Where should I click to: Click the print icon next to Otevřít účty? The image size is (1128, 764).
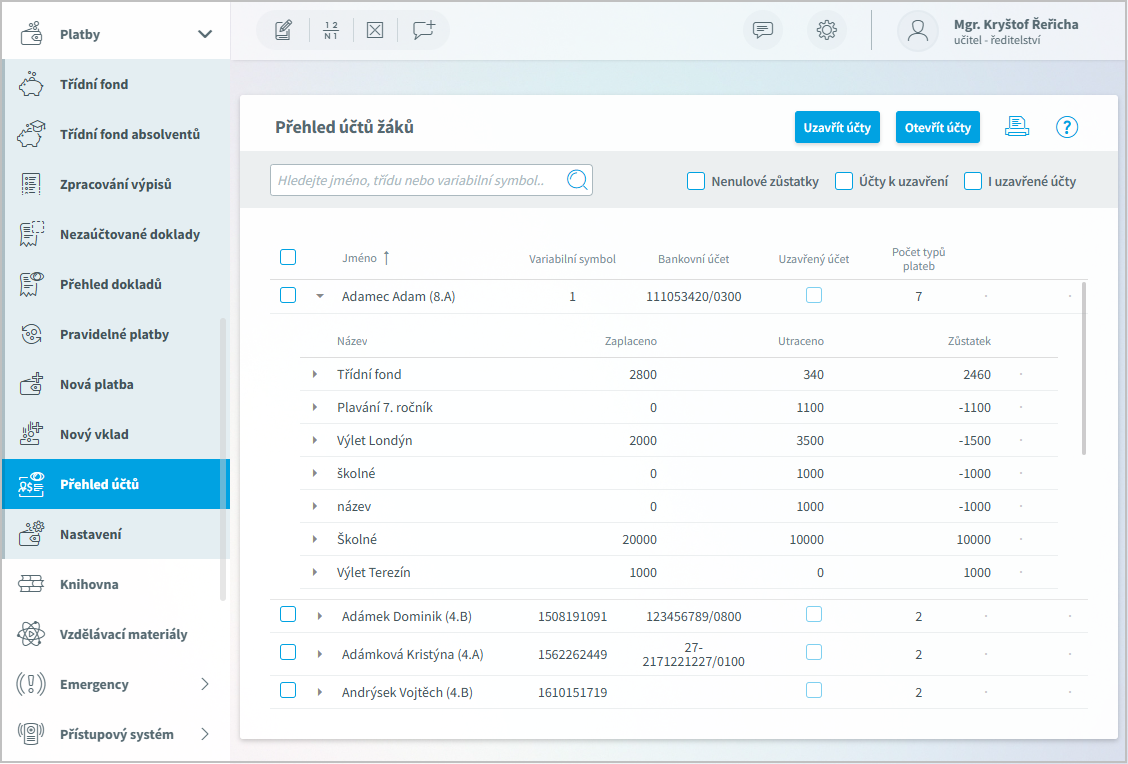[1017, 127]
